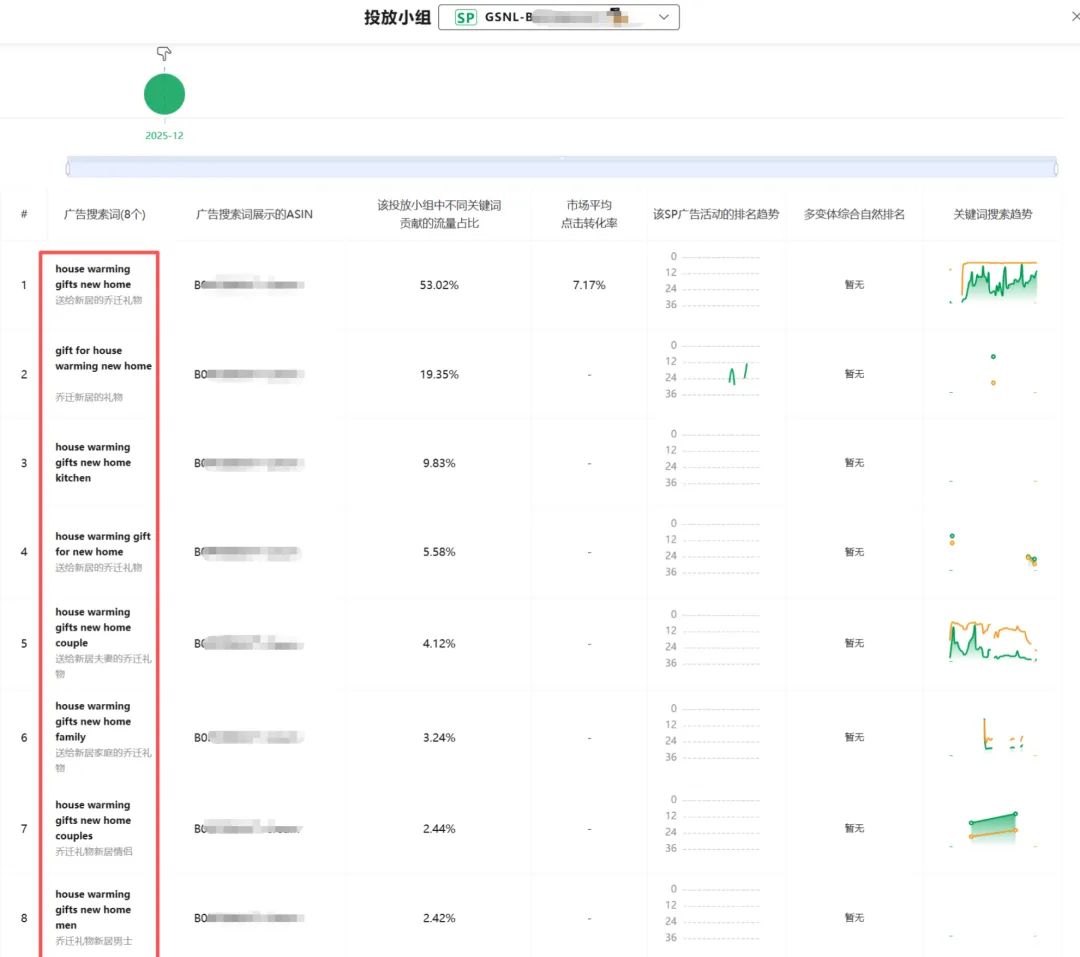
Task: Click the hand pointer icon above the timeline node
Action: click(x=164, y=54)
